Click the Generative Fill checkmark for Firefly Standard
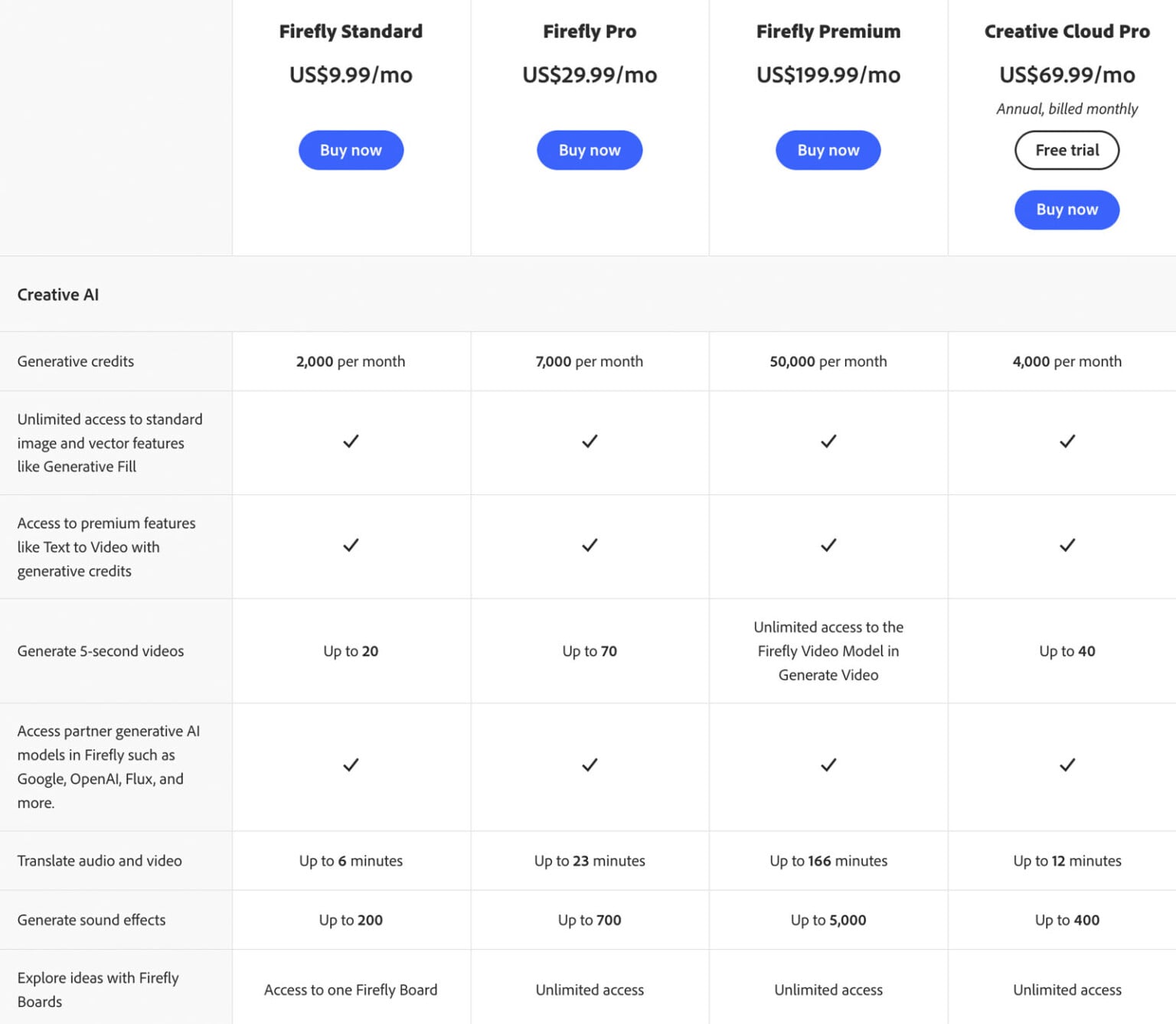Screen dimensions: 1176x1024 tap(351, 442)
